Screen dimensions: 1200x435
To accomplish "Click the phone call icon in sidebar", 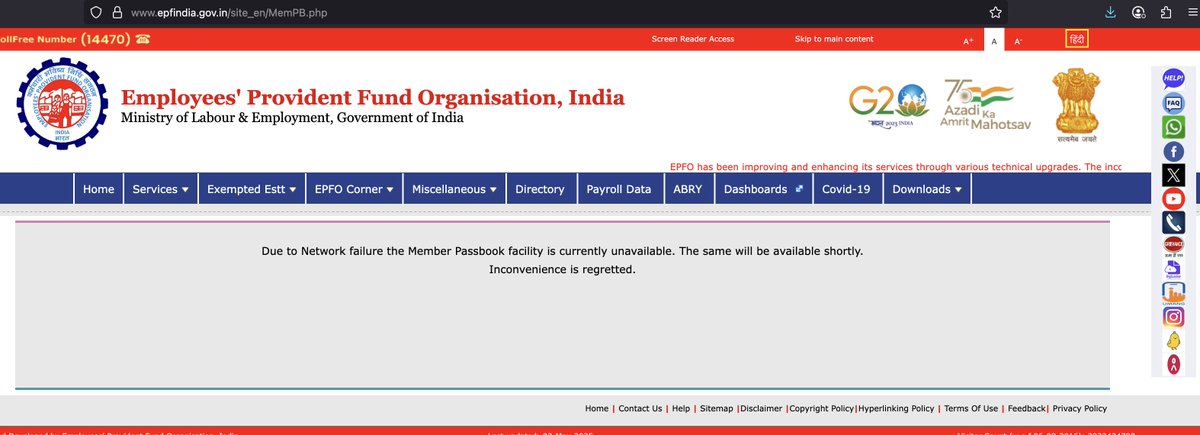I will click(1173, 222).
